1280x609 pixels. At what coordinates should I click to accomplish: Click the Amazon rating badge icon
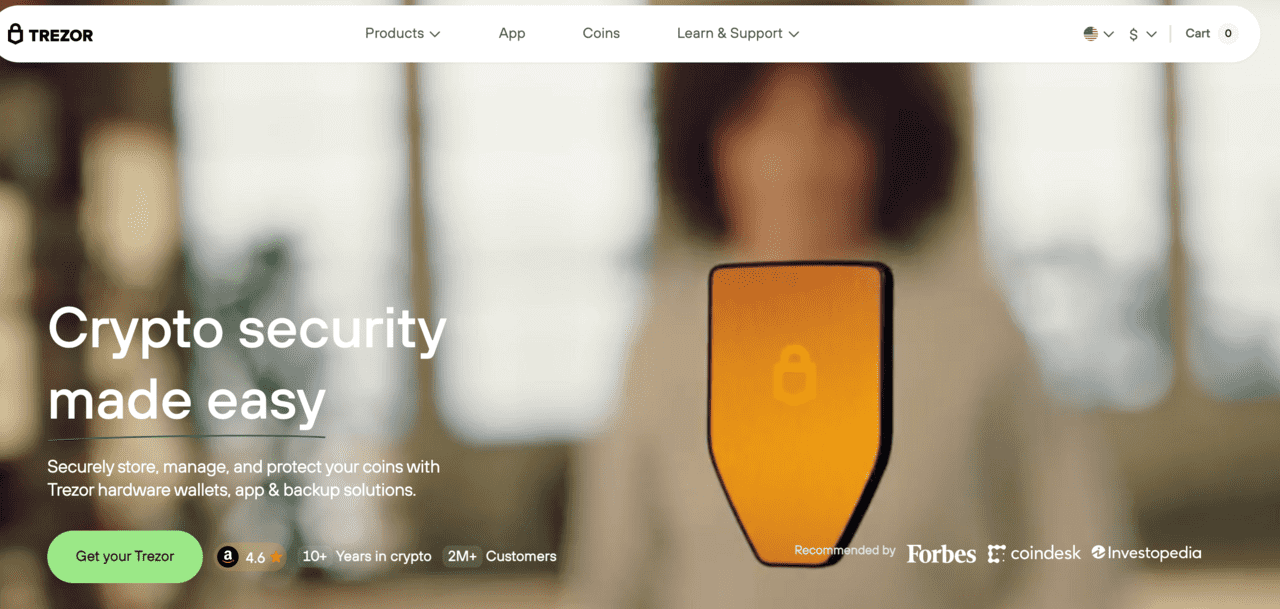click(228, 557)
